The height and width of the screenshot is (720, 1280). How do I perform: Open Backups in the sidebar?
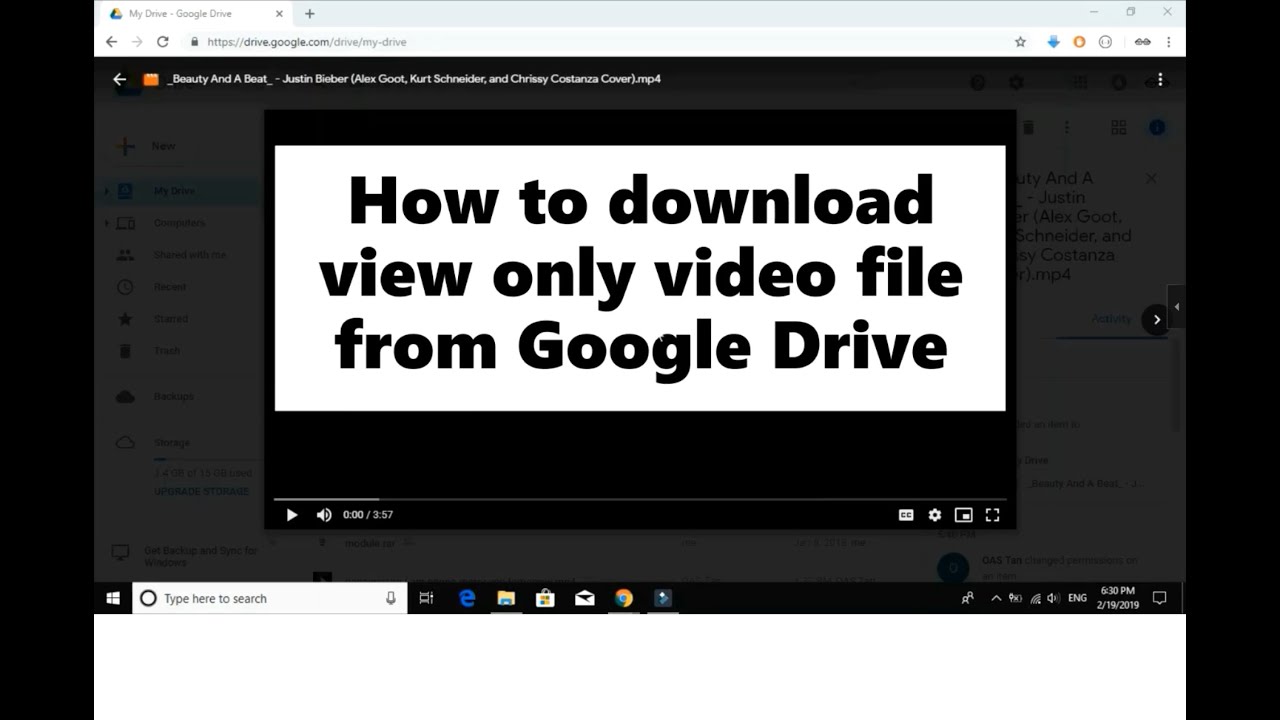point(173,397)
